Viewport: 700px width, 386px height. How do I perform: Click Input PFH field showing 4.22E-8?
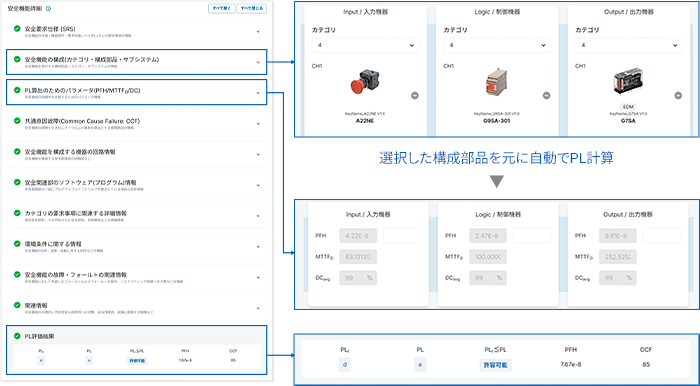pyautogui.click(x=358, y=236)
